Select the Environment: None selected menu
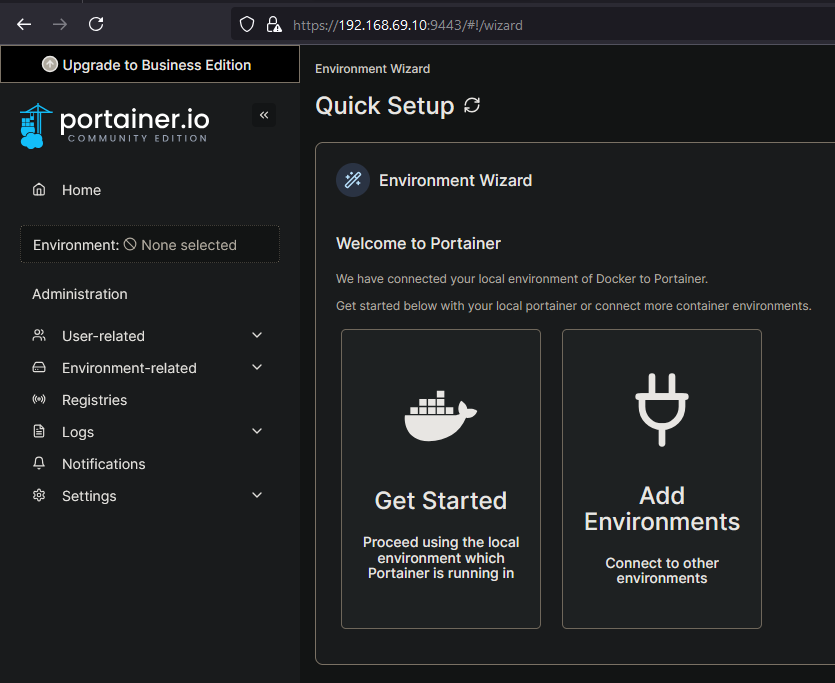835x683 pixels. pos(149,244)
